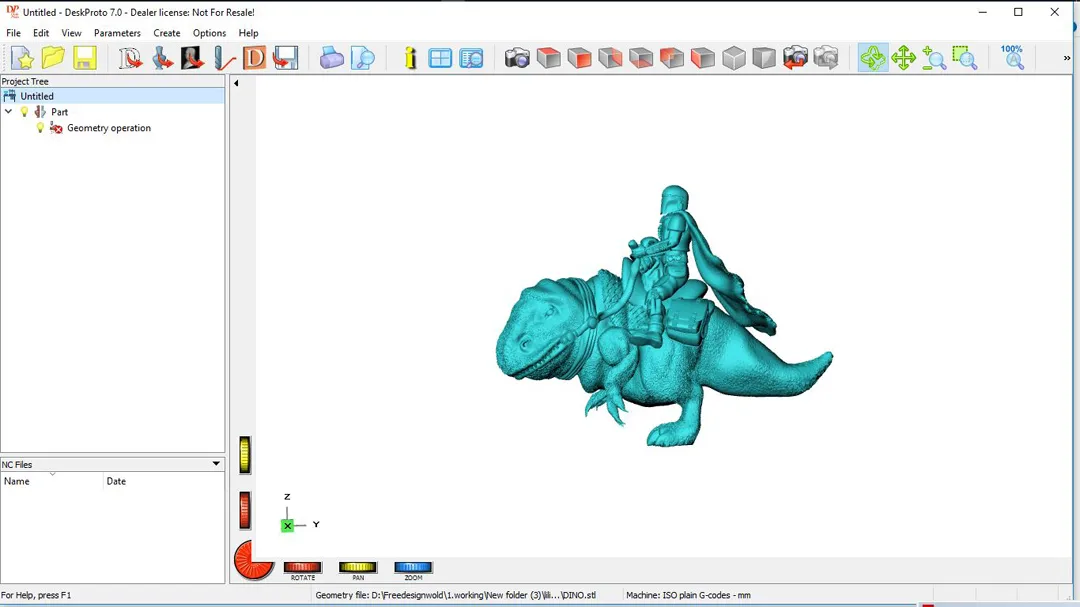Image resolution: width=1080 pixels, height=607 pixels.
Task: Click the red vertical thumbwheel
Action: 245,511
